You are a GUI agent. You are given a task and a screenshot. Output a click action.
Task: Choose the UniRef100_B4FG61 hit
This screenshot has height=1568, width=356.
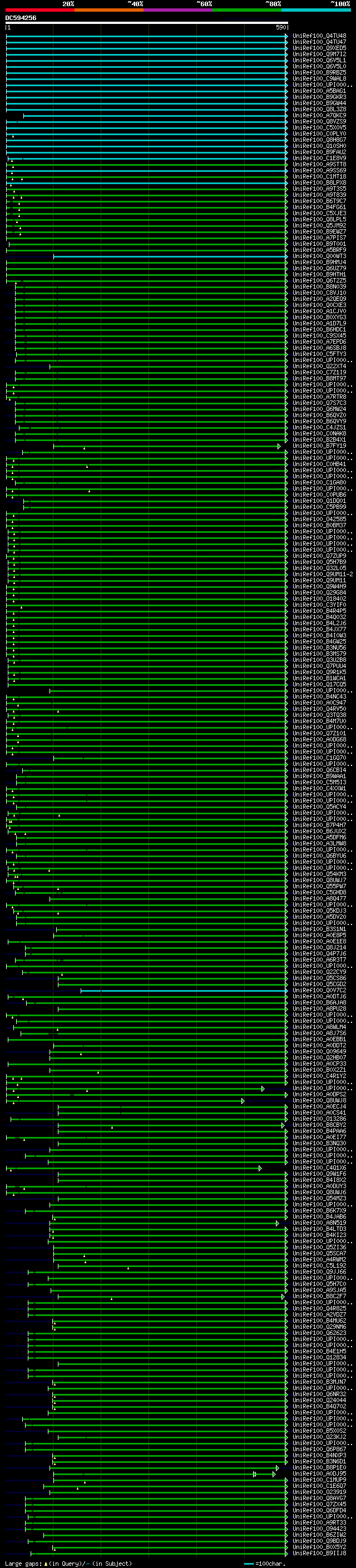[319, 207]
